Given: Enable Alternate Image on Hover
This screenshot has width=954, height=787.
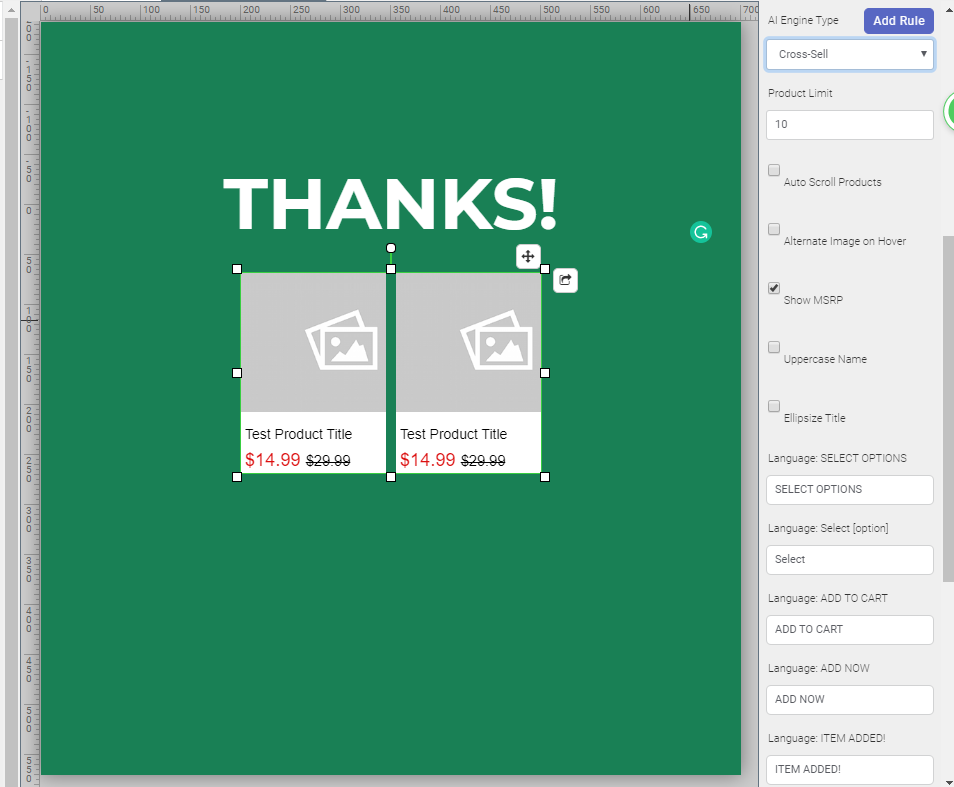Looking at the screenshot, I should (x=773, y=229).
